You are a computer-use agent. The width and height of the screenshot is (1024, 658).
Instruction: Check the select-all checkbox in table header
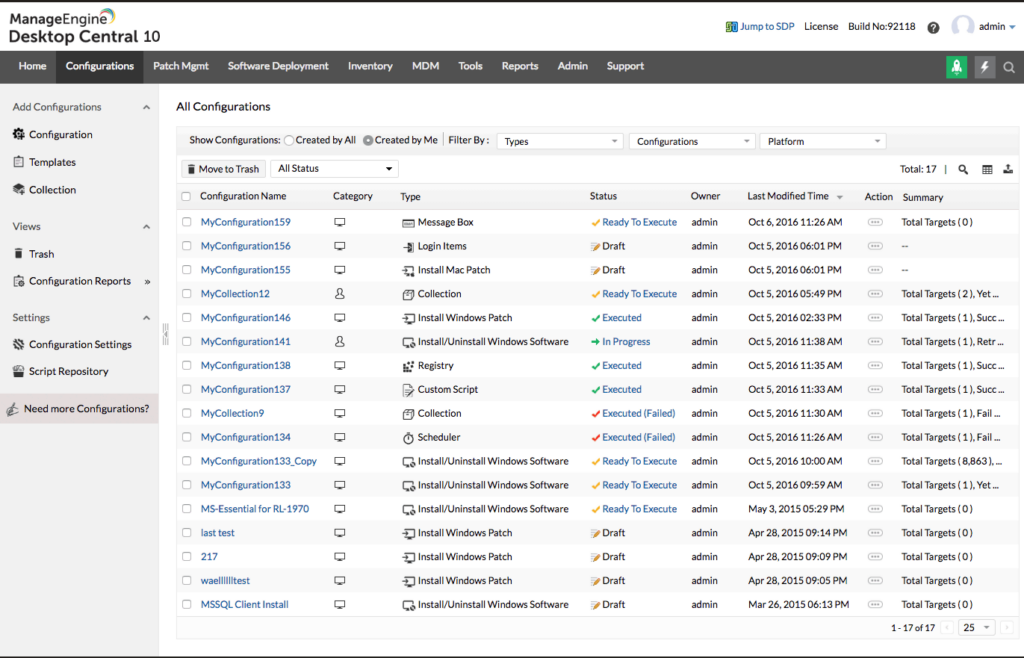186,197
